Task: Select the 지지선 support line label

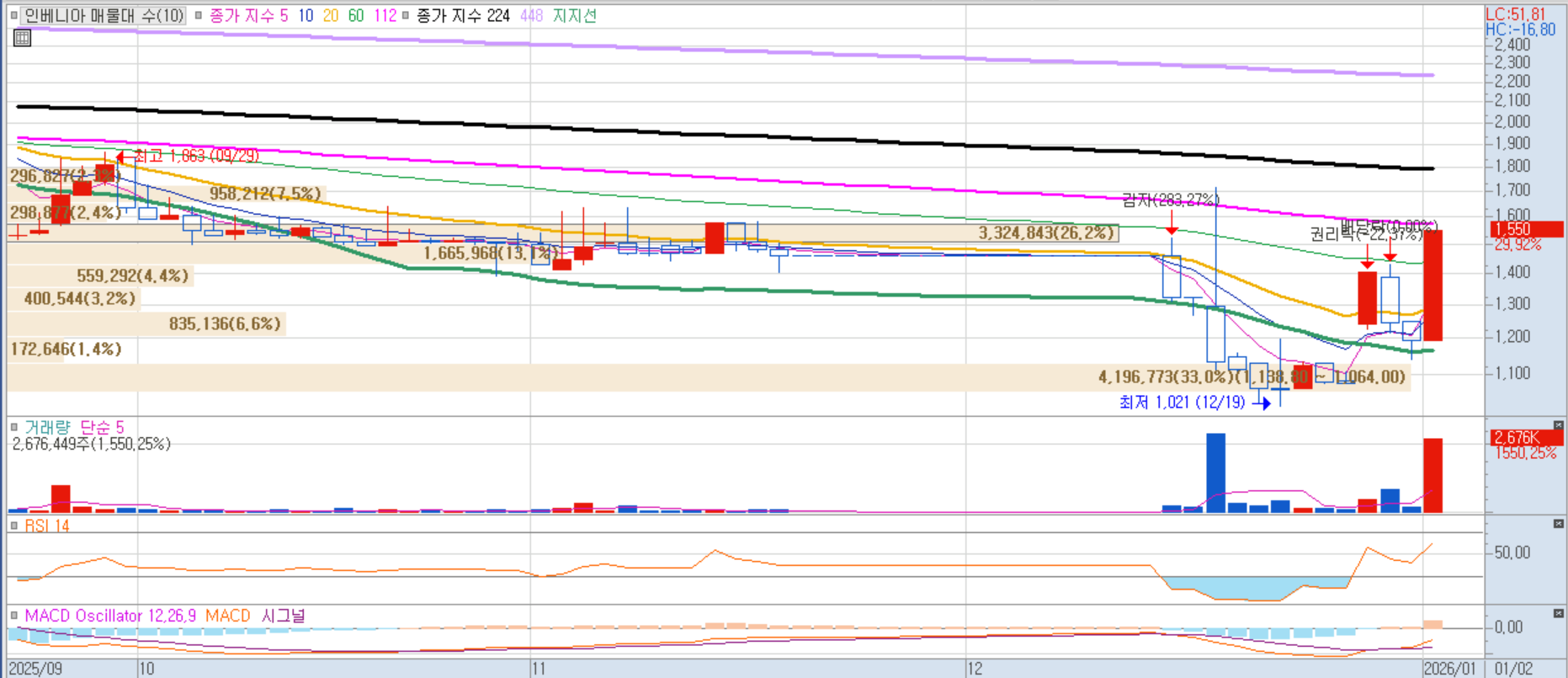Action: [575, 15]
